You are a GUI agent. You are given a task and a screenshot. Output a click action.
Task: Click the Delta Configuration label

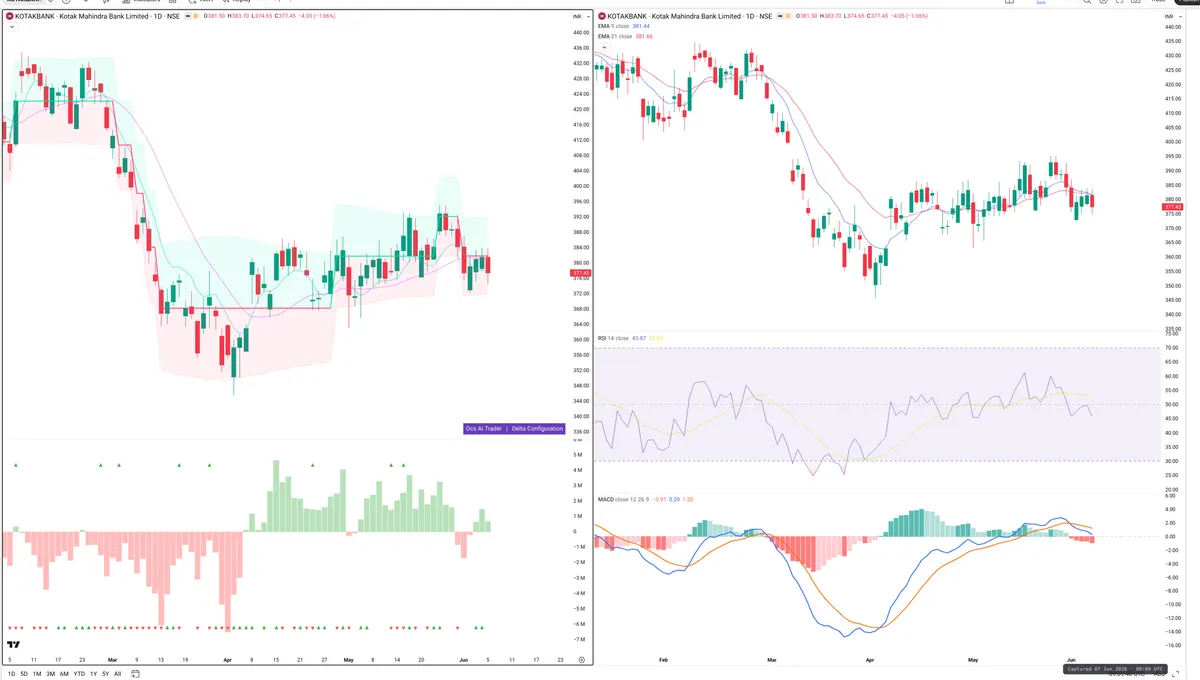(538, 428)
